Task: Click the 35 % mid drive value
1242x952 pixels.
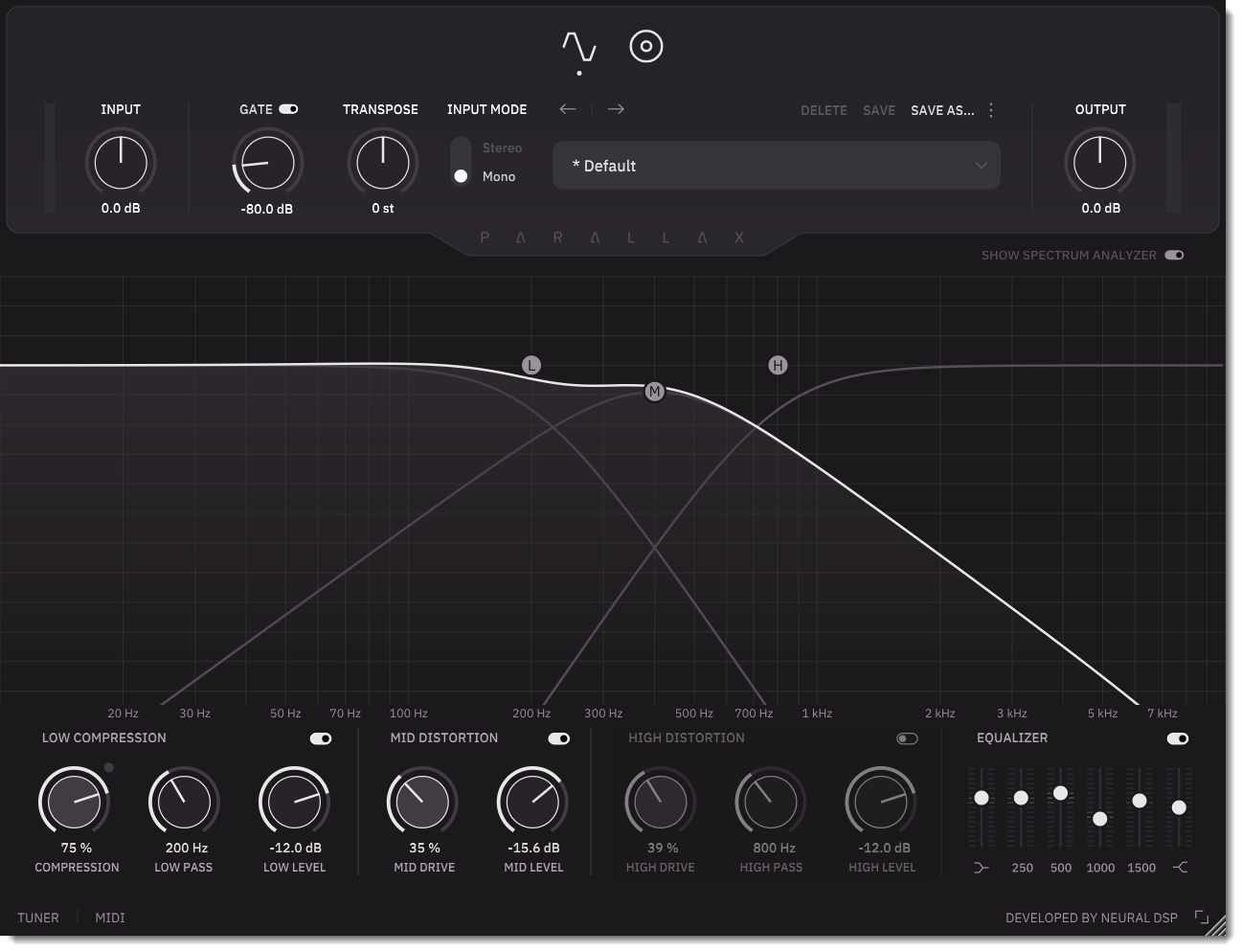Action: [x=424, y=848]
